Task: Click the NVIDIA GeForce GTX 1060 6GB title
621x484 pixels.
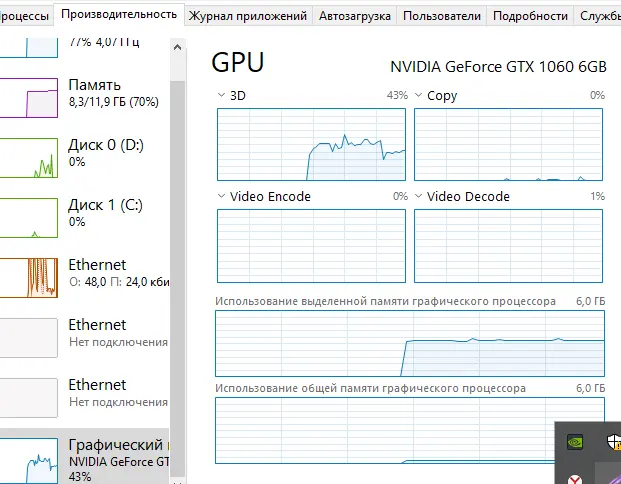Action: coord(498,67)
